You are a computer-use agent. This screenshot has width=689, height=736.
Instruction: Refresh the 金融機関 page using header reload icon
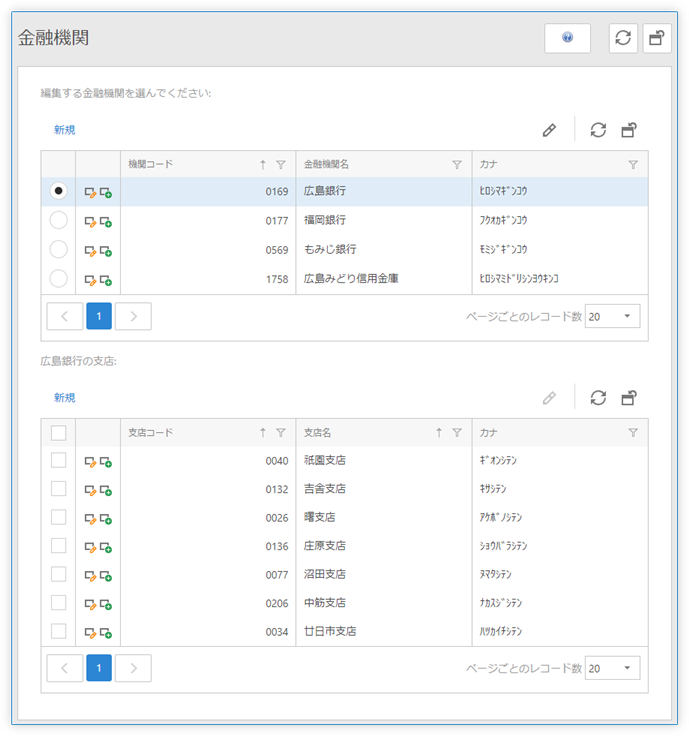(623, 38)
